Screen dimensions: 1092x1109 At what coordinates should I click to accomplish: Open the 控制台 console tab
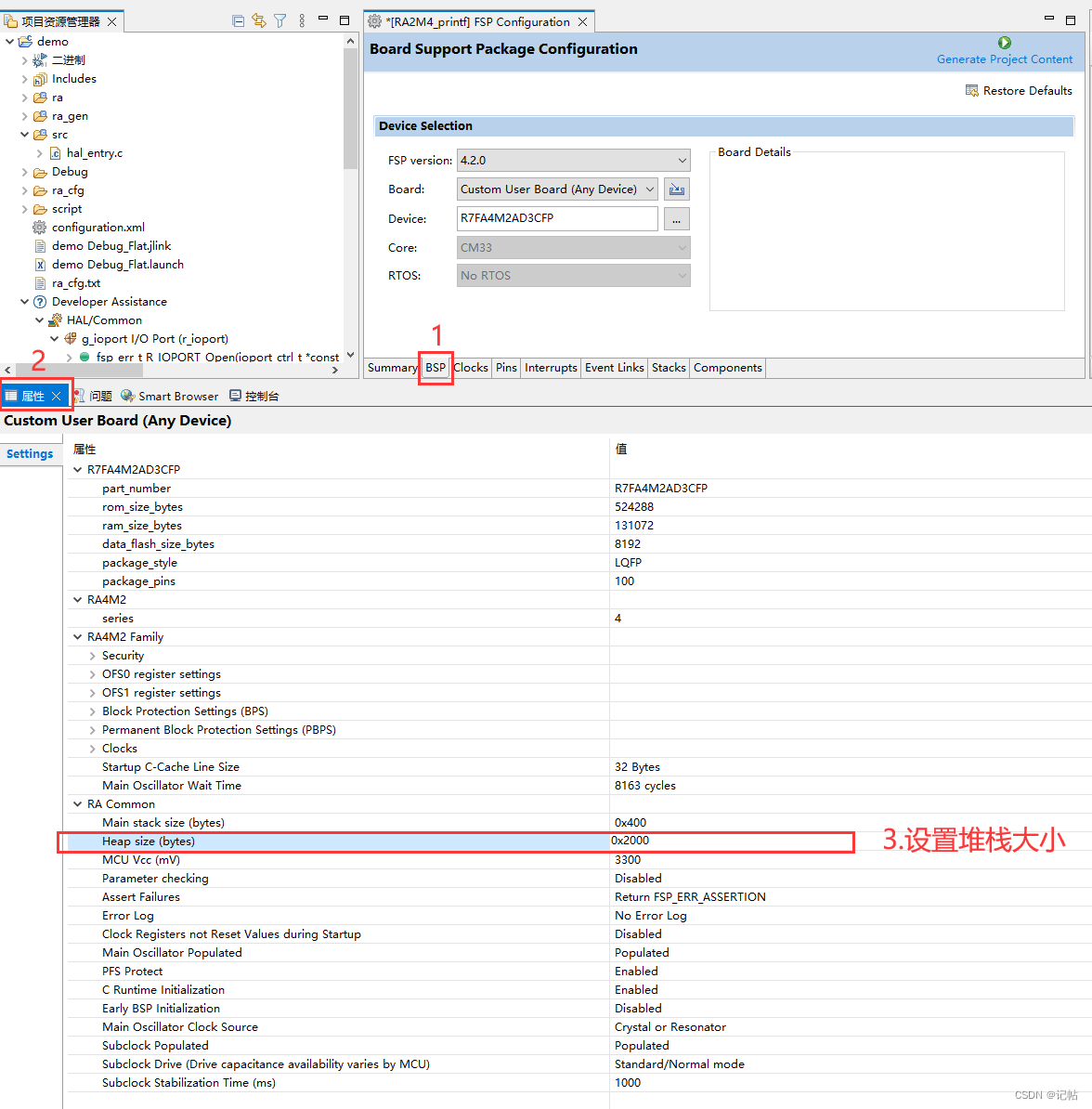tap(254, 396)
